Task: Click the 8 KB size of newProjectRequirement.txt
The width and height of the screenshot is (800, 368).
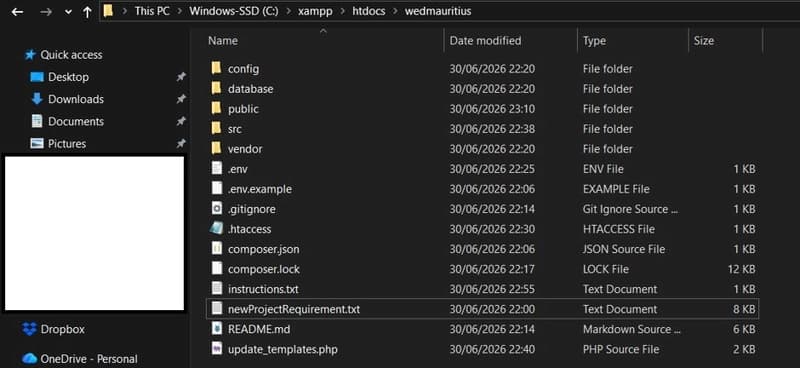Action: click(744, 309)
